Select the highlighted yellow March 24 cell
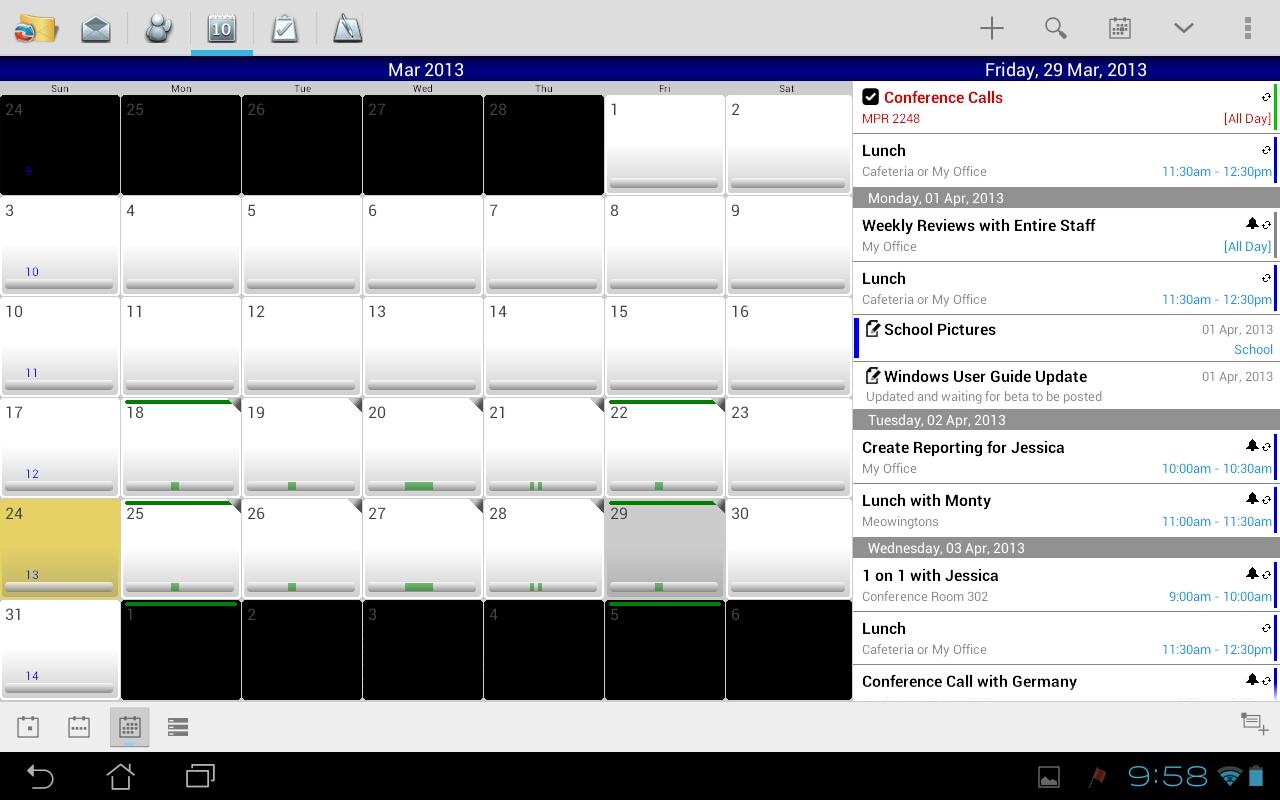The image size is (1280, 800). point(60,548)
